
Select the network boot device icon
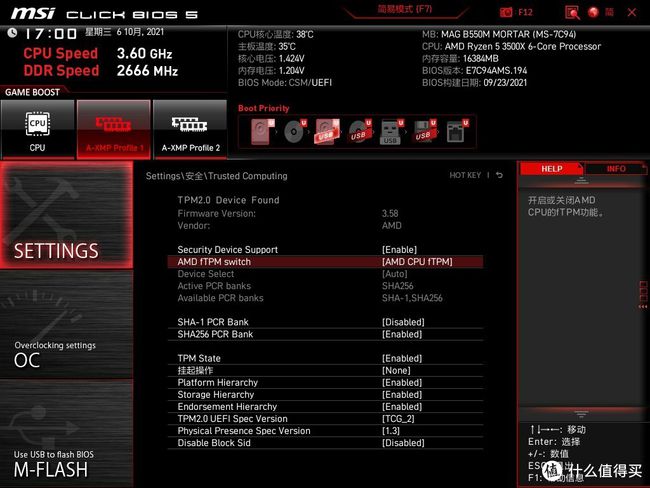point(457,131)
